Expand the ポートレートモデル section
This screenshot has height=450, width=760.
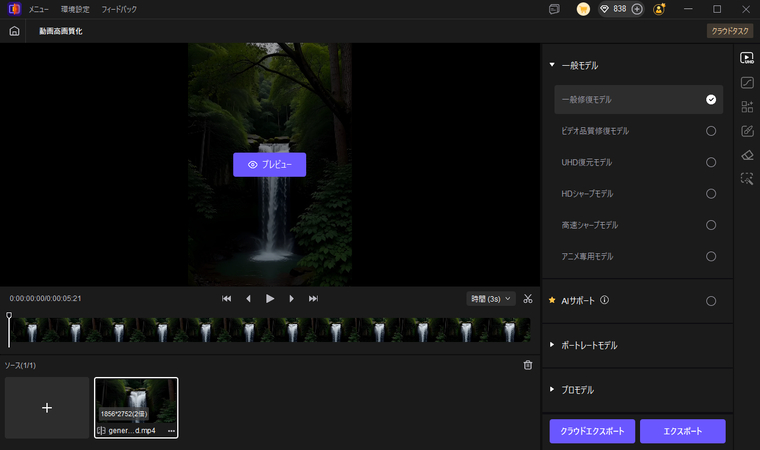pyautogui.click(x=552, y=345)
